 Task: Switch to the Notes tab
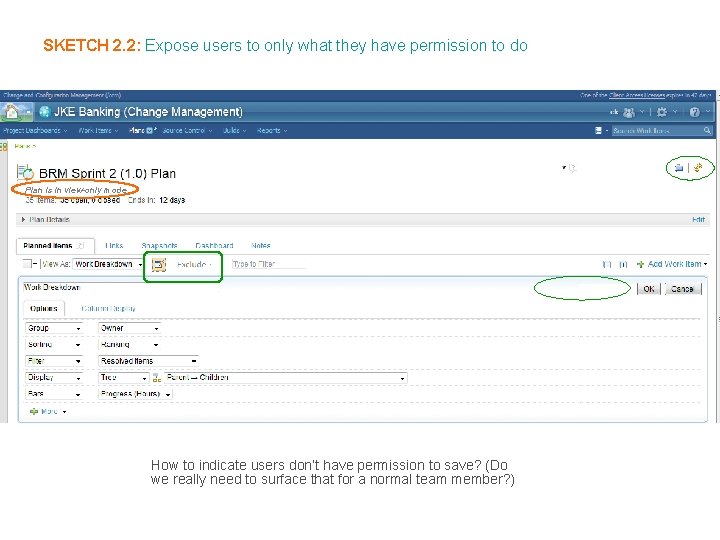[261, 246]
